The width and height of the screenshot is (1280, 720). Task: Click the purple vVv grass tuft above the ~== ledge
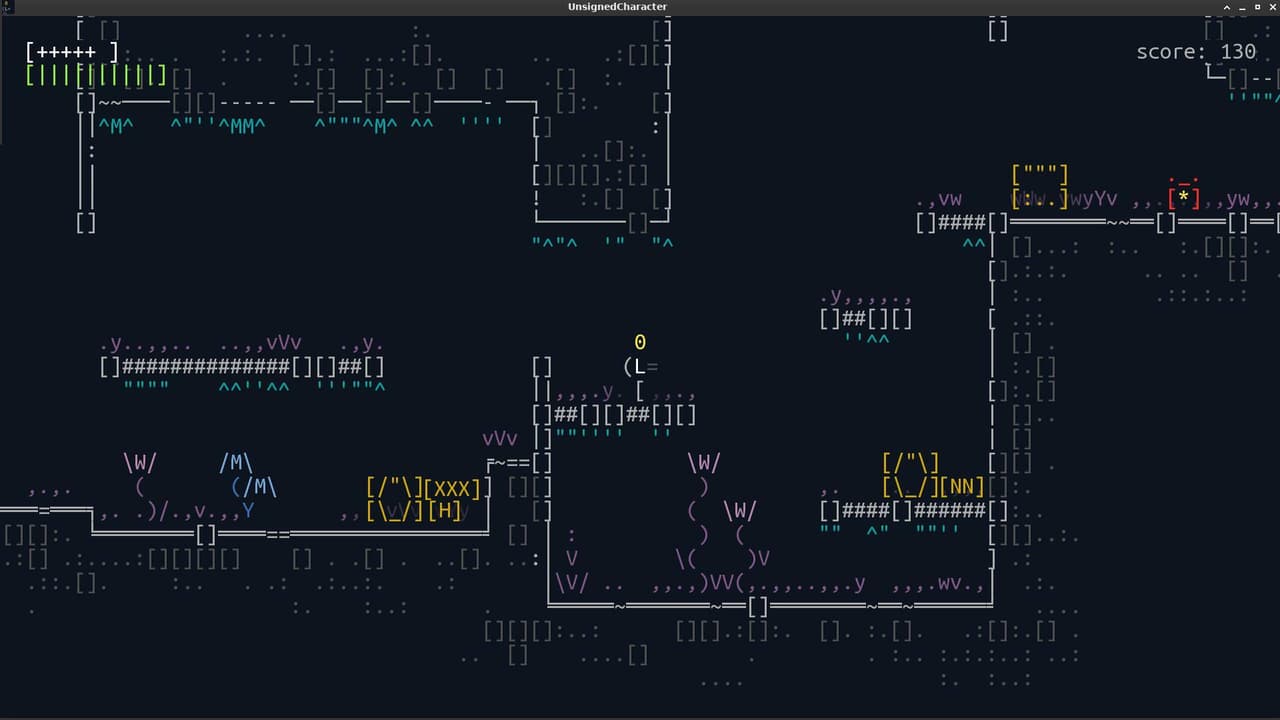click(x=500, y=439)
